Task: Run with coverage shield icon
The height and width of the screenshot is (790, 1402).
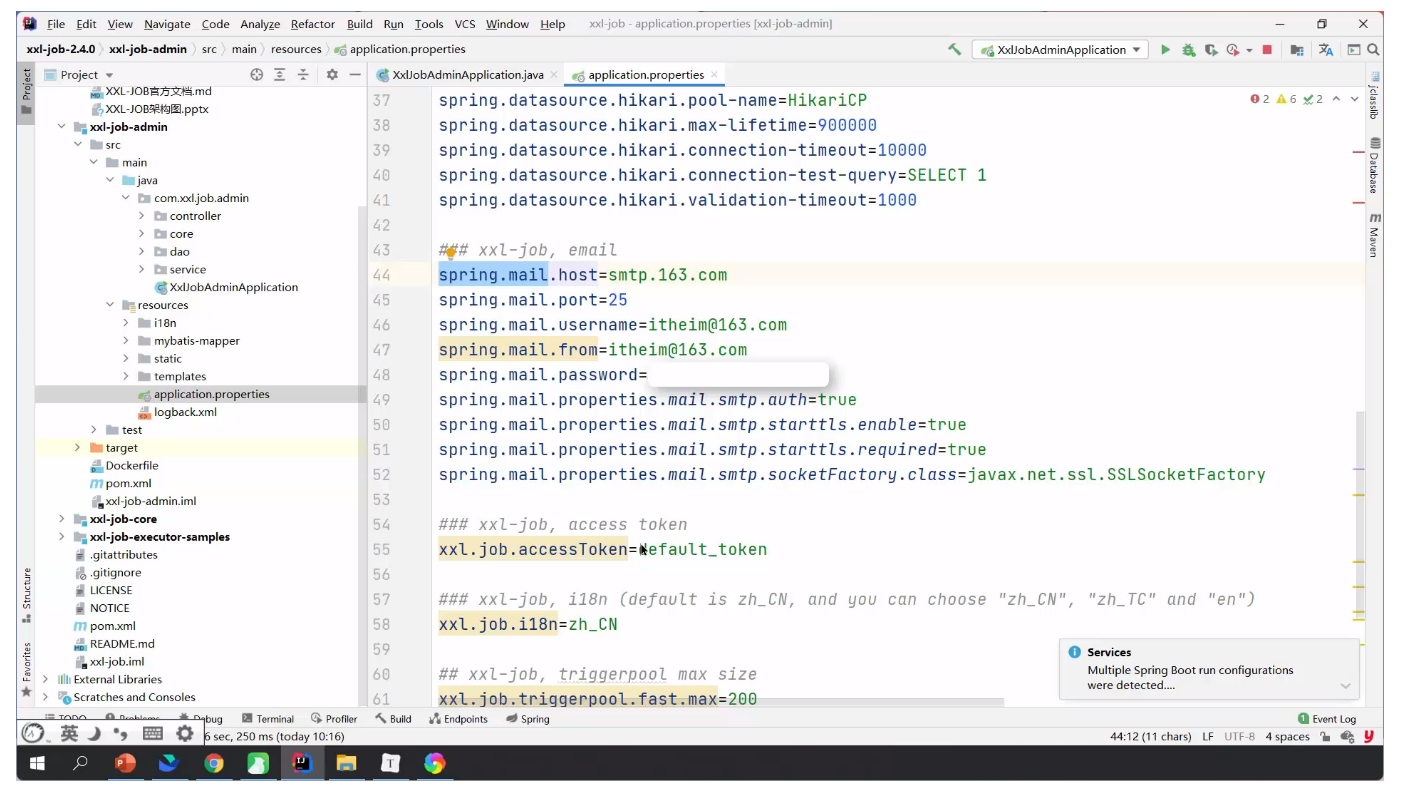Action: point(1211,49)
